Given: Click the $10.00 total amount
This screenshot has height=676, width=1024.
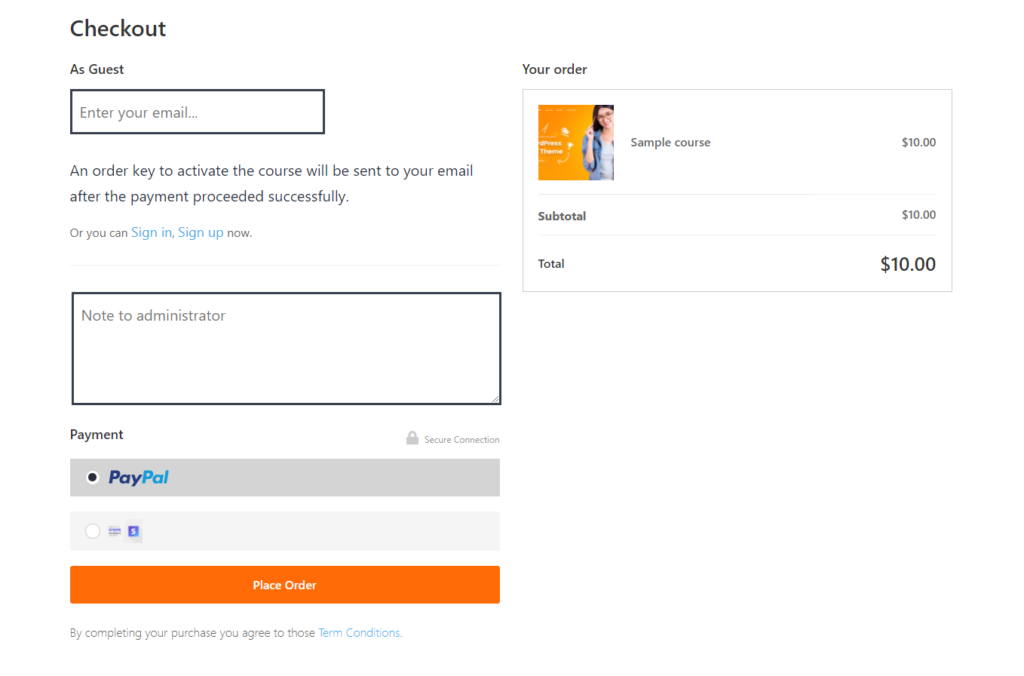Looking at the screenshot, I should point(907,264).
